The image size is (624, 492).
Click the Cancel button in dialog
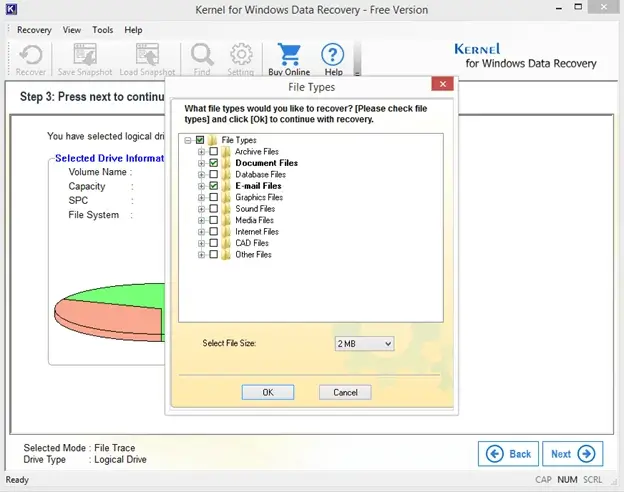[345, 392]
